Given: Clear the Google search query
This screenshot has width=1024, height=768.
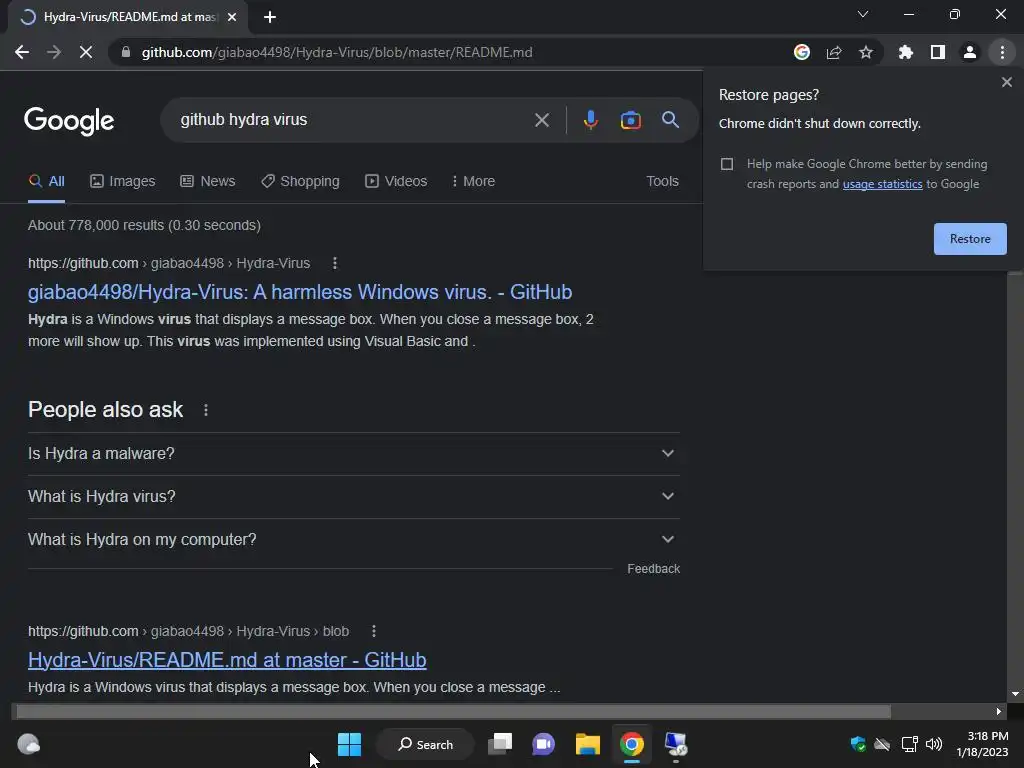Looking at the screenshot, I should pos(541,120).
